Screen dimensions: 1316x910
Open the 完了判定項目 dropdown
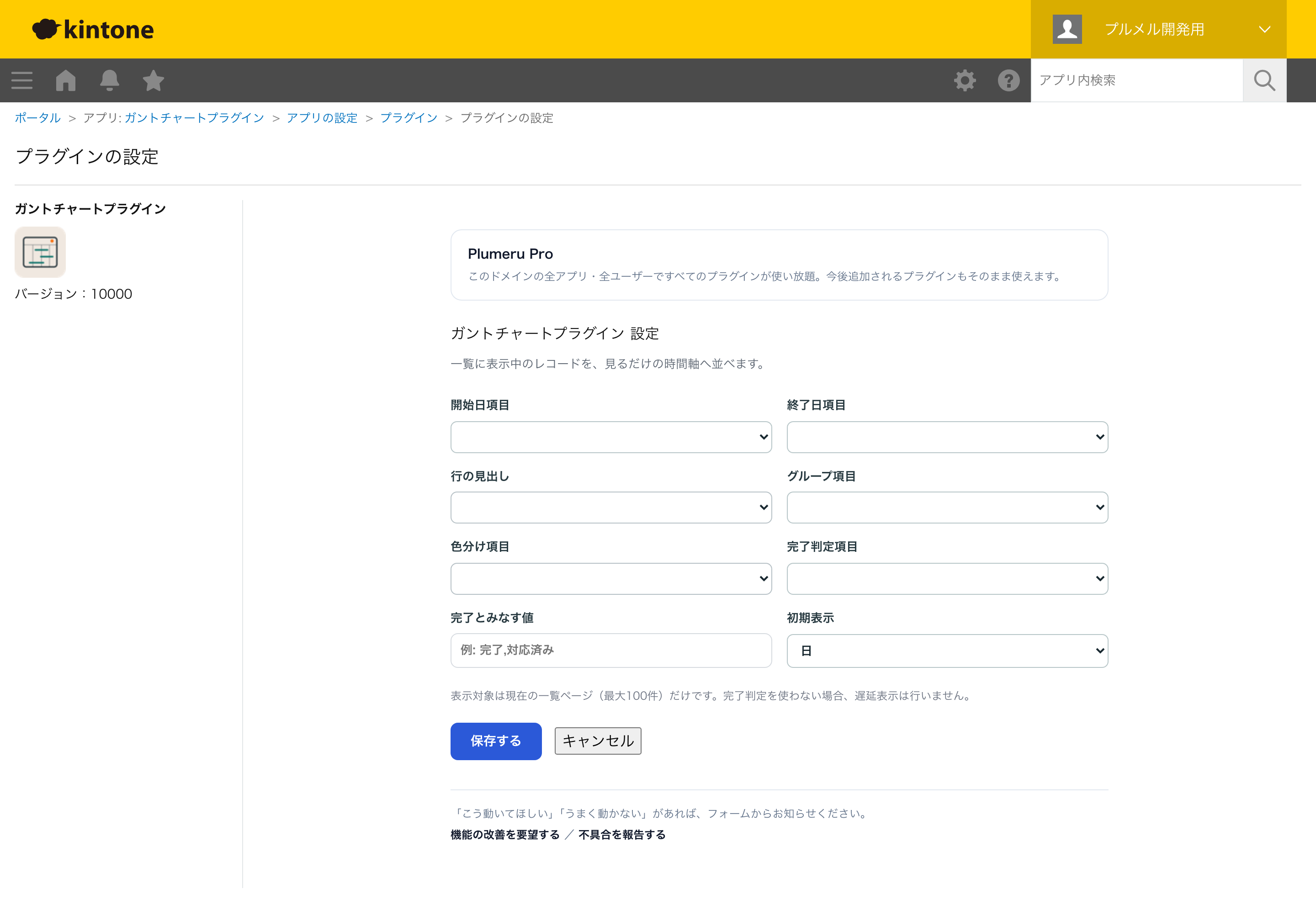[x=947, y=579]
